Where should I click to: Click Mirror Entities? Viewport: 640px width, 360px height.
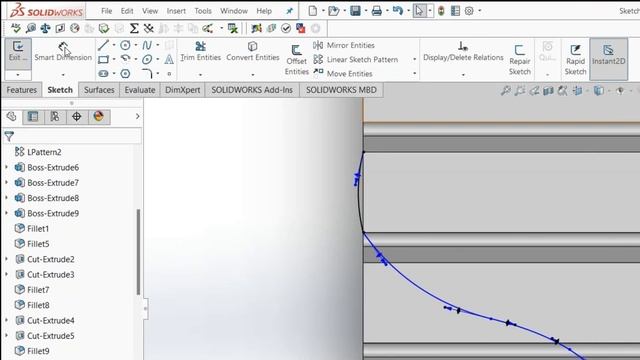(344, 45)
